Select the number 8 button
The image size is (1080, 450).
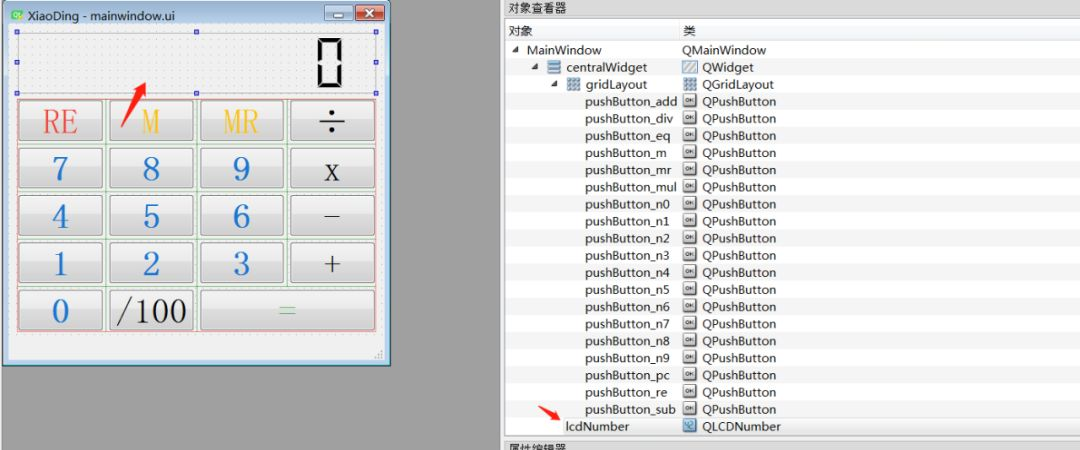[x=151, y=168]
